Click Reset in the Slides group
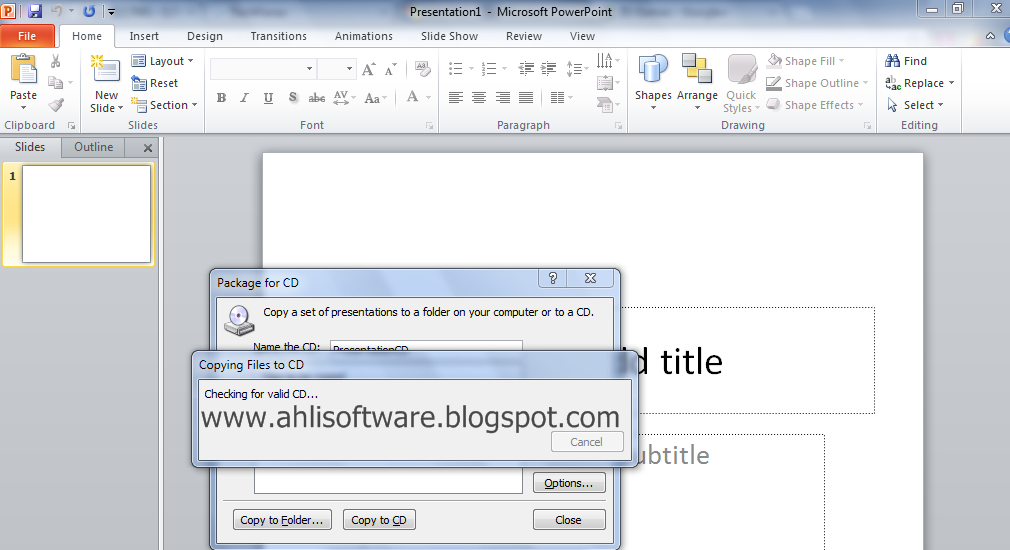 coord(155,83)
